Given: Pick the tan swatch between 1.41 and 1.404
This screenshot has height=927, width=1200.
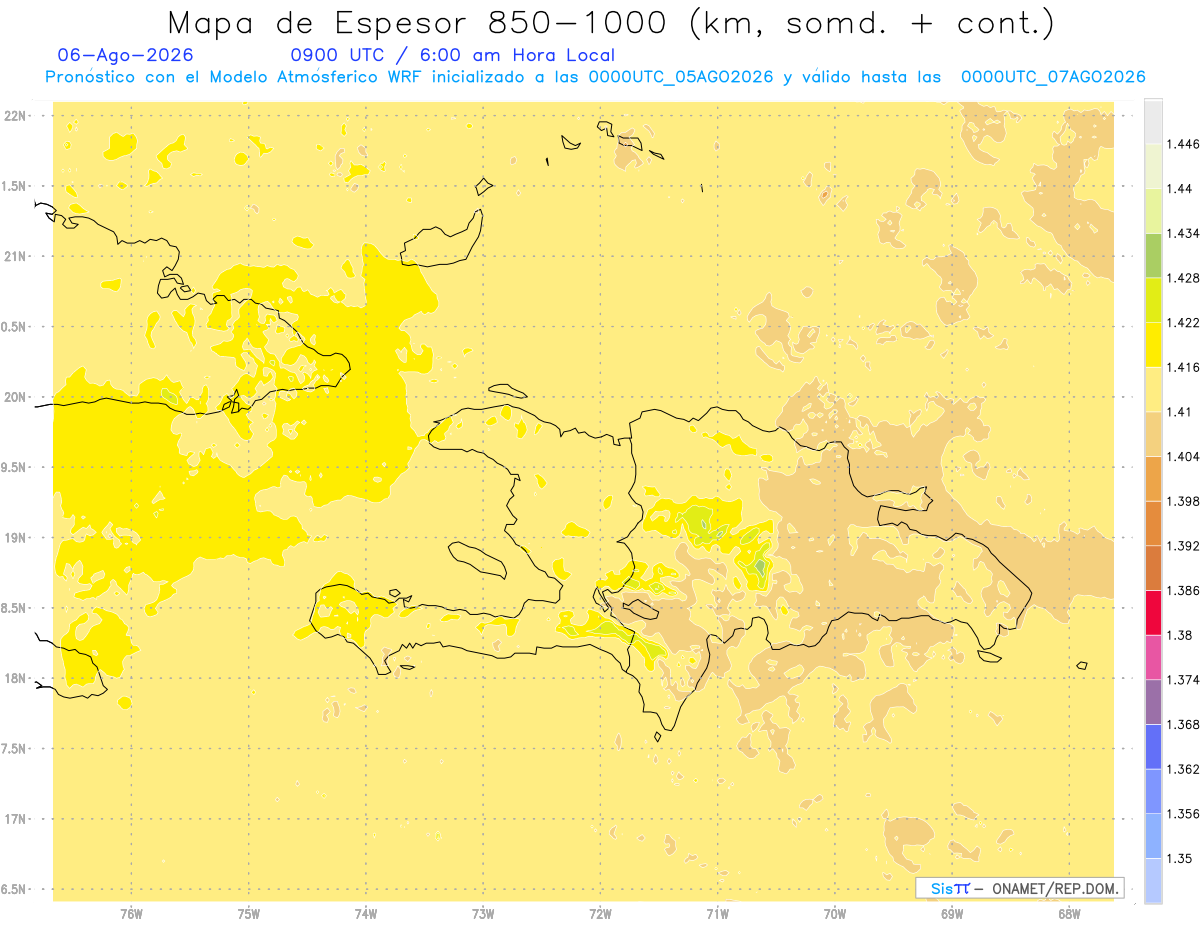Looking at the screenshot, I should tap(1153, 434).
